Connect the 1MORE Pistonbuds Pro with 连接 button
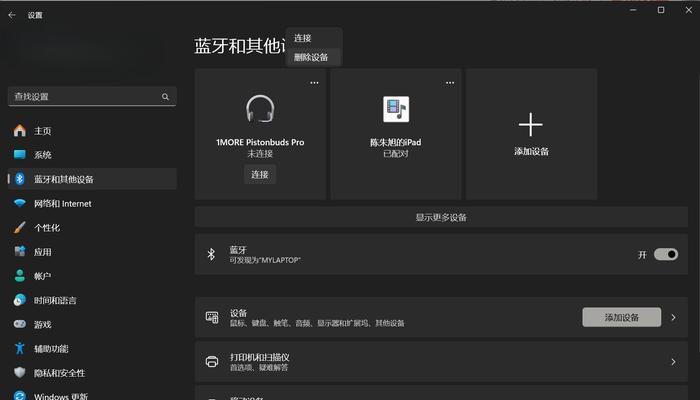 click(260, 175)
